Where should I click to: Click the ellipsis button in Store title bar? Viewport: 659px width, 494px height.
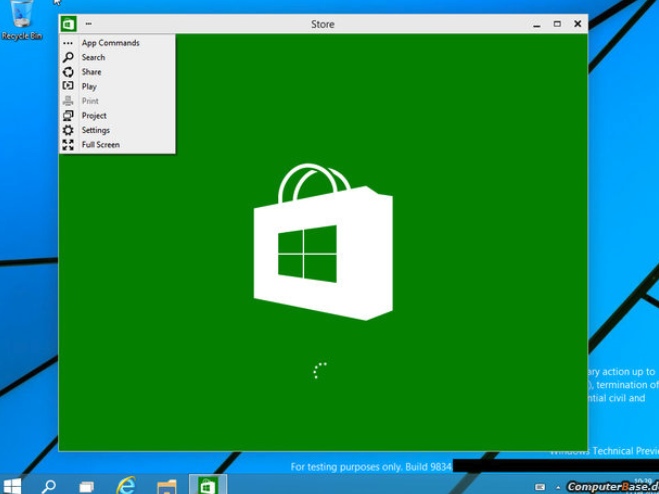tap(89, 24)
